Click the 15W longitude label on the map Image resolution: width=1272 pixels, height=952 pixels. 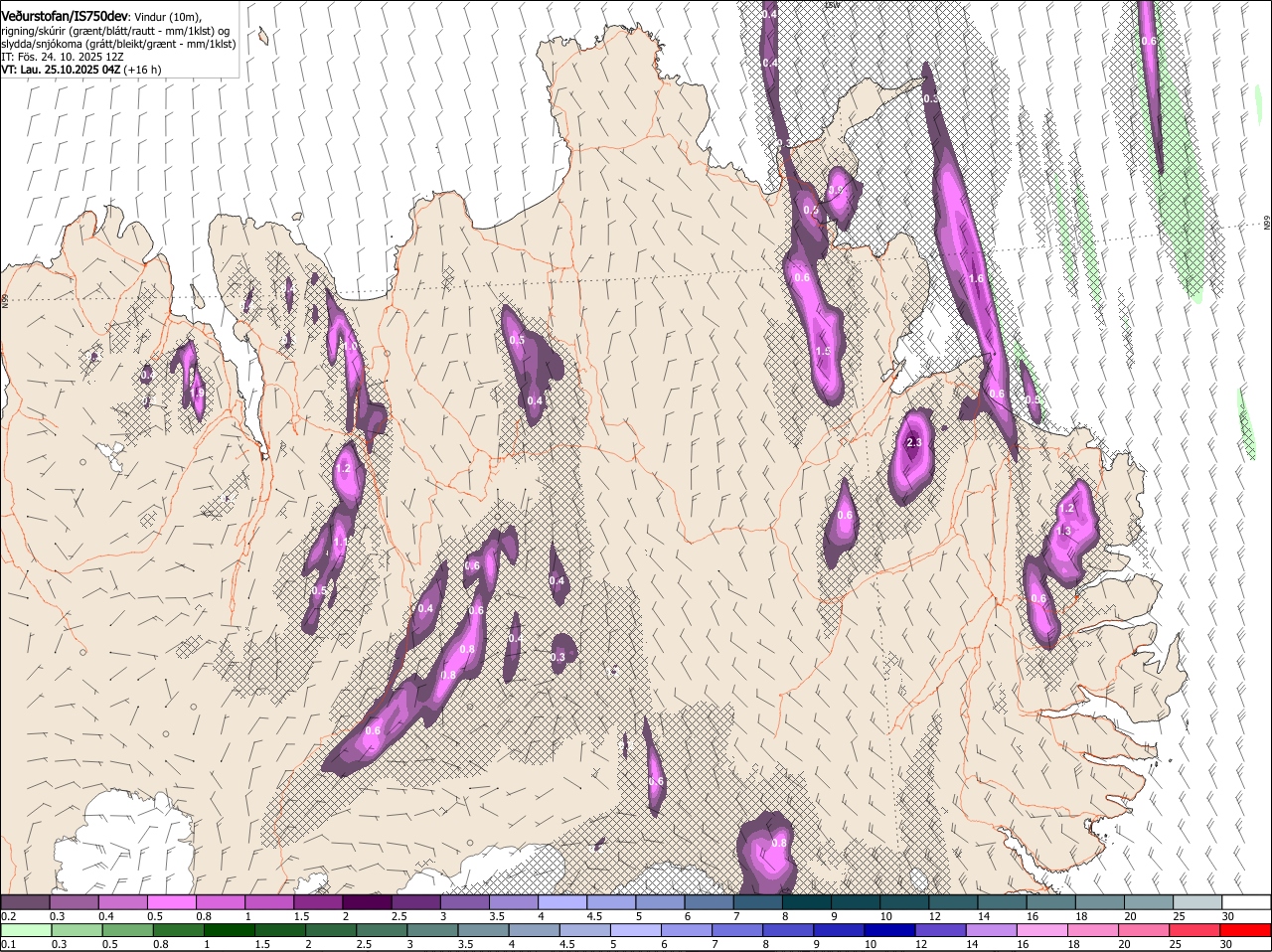(832, 4)
